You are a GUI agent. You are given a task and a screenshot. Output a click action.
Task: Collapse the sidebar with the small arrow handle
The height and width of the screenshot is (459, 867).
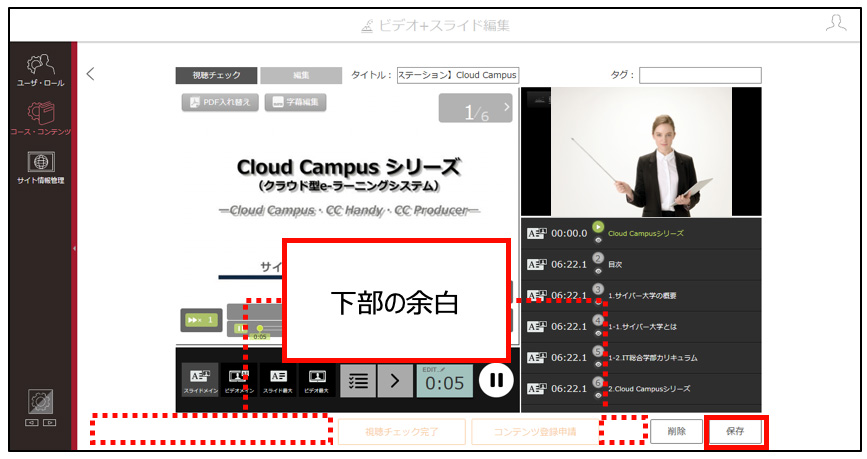(74, 249)
